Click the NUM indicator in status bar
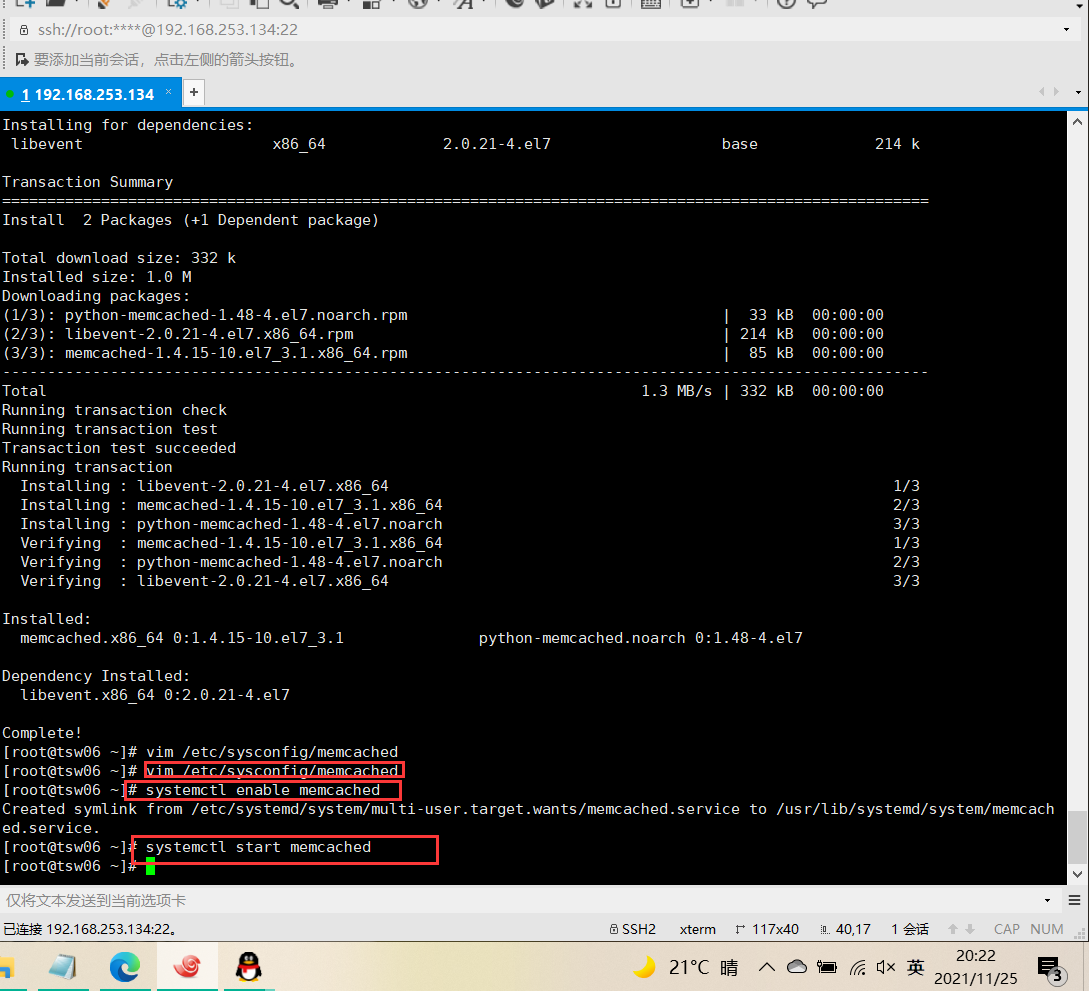The image size is (1089, 991). pyautogui.click(x=1047, y=929)
